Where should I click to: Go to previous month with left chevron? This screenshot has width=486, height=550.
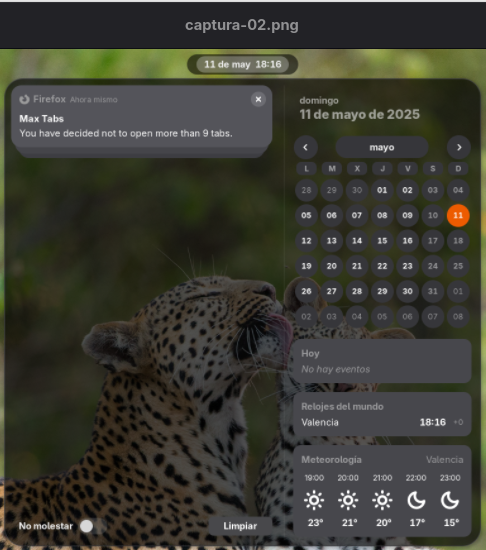[x=306, y=147]
